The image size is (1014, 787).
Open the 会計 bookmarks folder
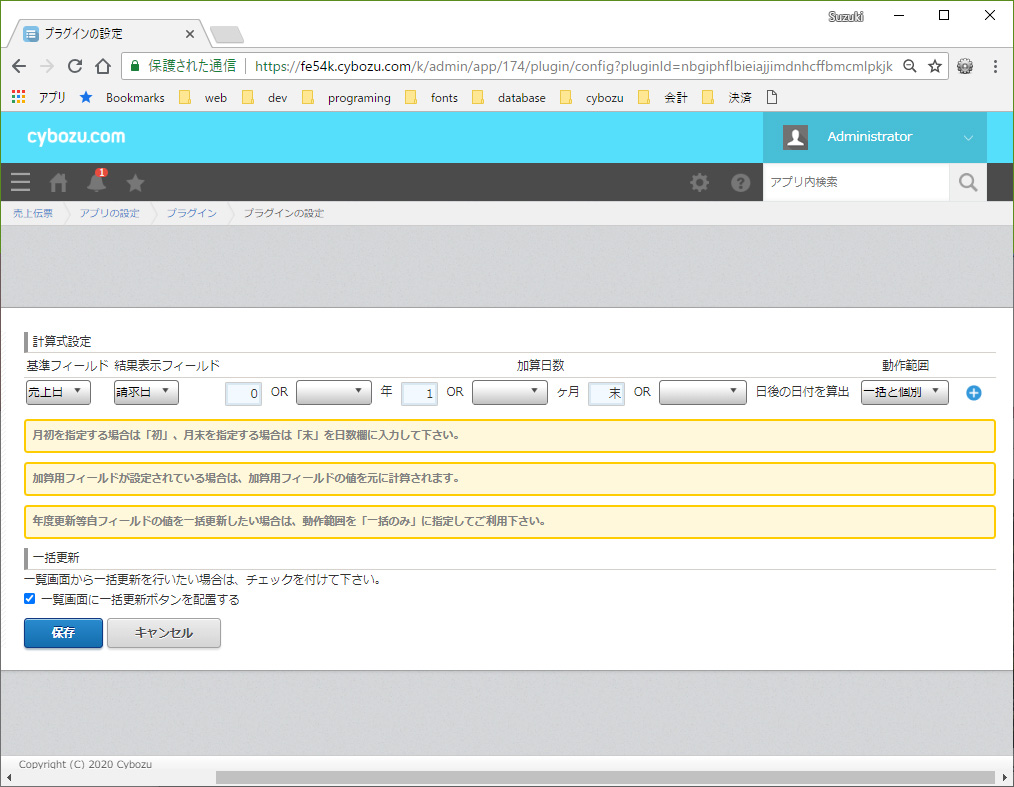(x=663, y=98)
